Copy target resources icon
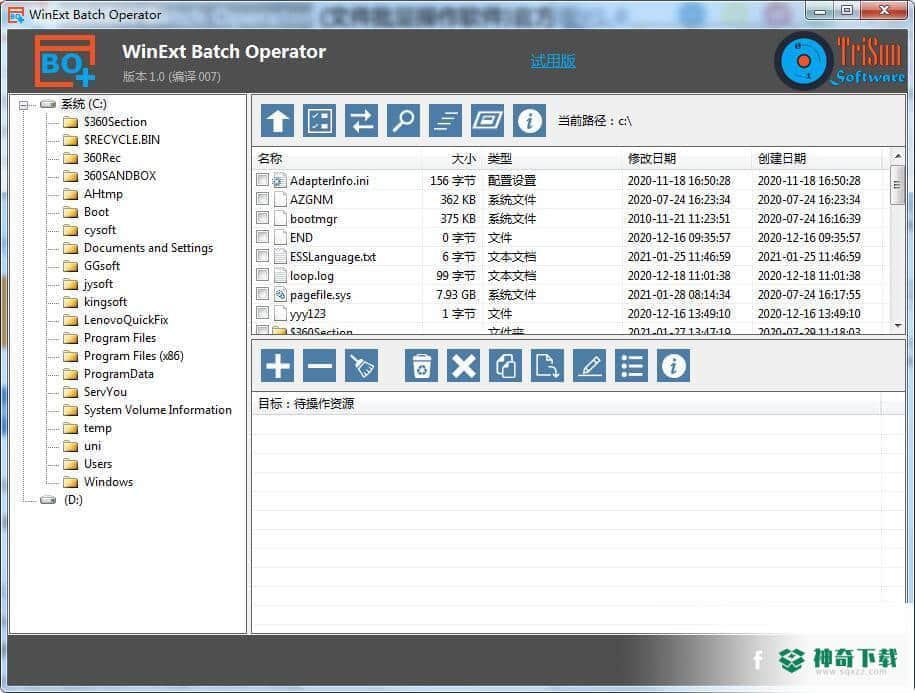 (x=505, y=366)
